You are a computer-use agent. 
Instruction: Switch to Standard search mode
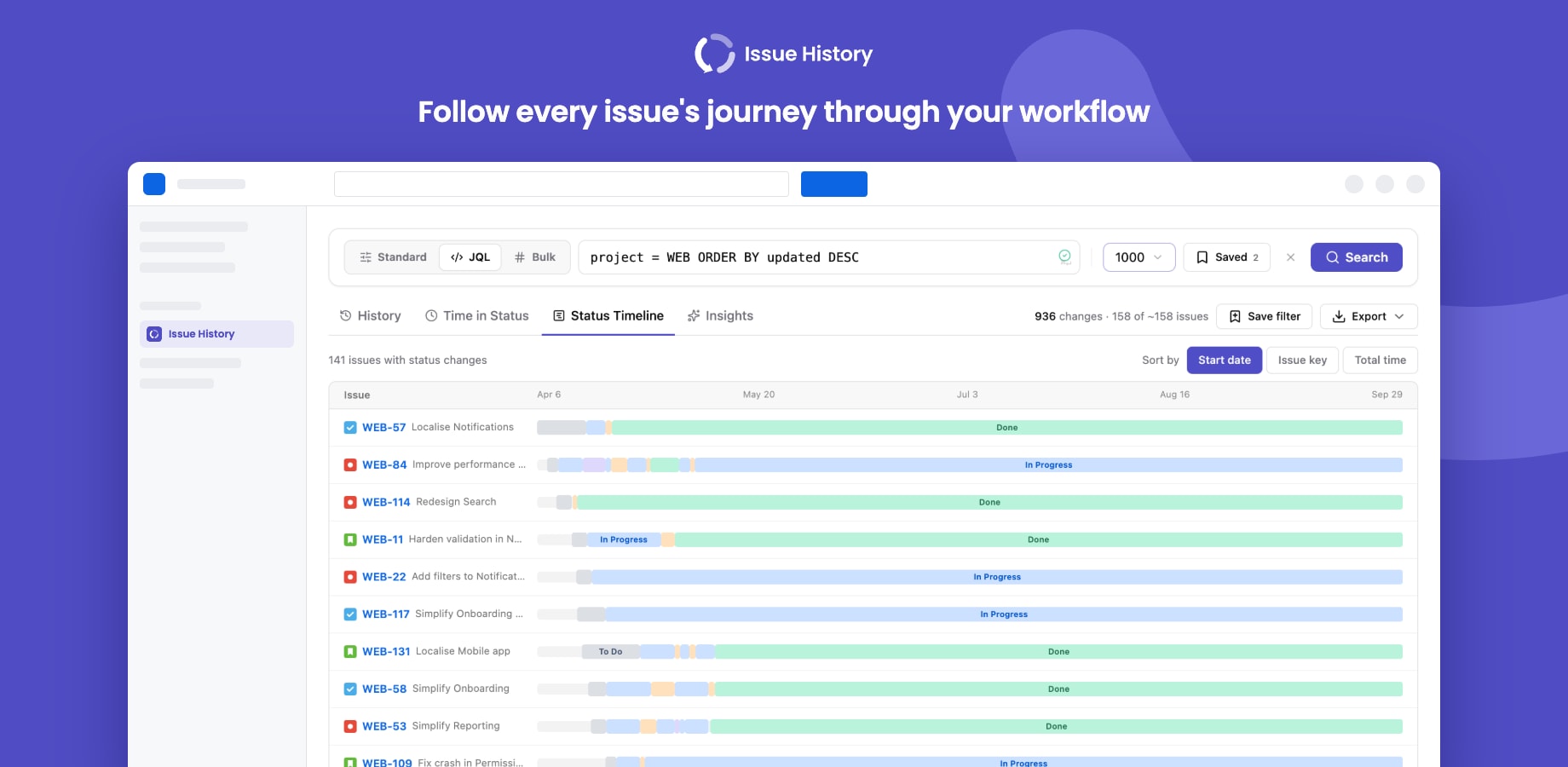click(x=393, y=257)
